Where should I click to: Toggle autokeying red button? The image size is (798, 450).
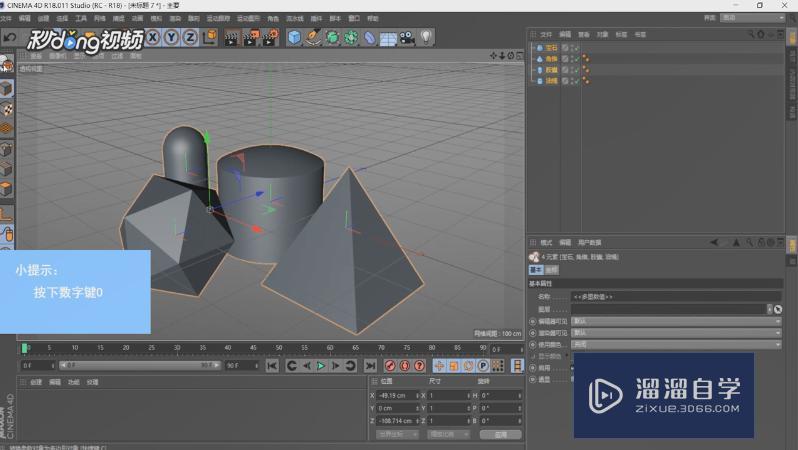[405, 365]
